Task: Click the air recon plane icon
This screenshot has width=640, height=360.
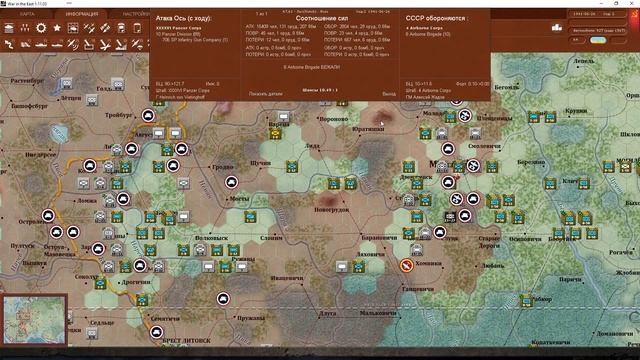Action: (73, 44)
